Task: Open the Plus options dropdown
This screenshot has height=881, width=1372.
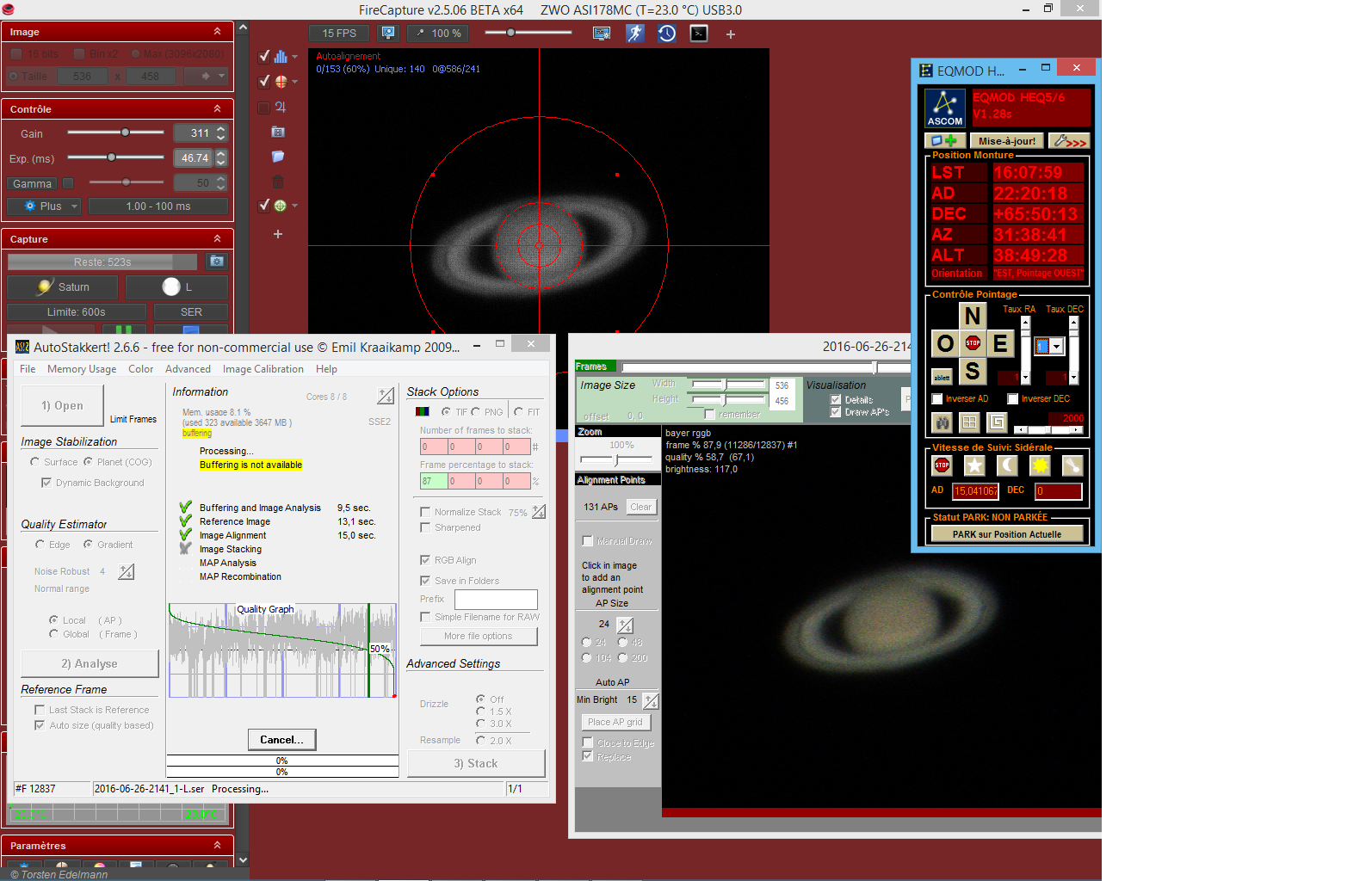Action: (x=45, y=206)
